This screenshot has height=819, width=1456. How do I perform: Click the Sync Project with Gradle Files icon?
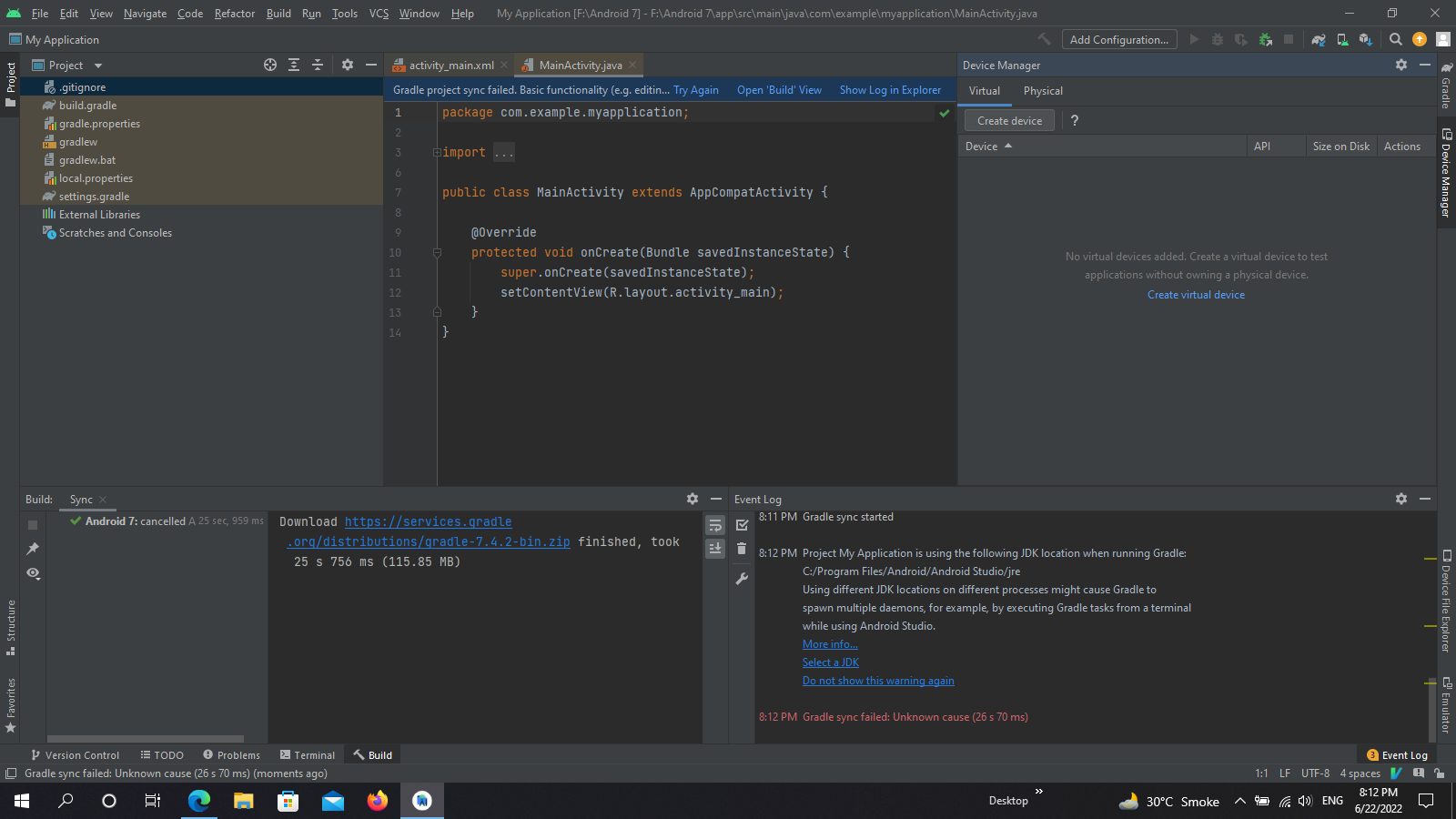coord(1319,39)
